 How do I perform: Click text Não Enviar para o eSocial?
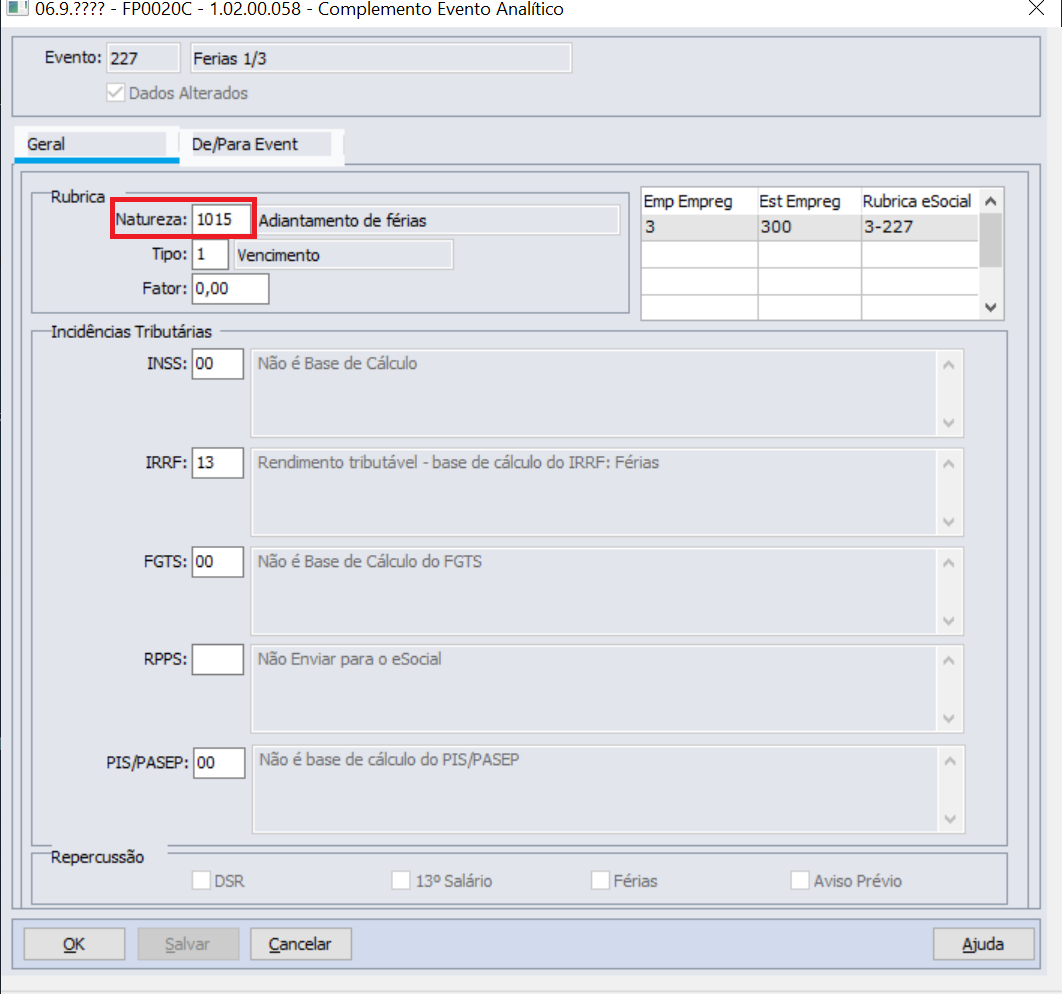(x=349, y=659)
